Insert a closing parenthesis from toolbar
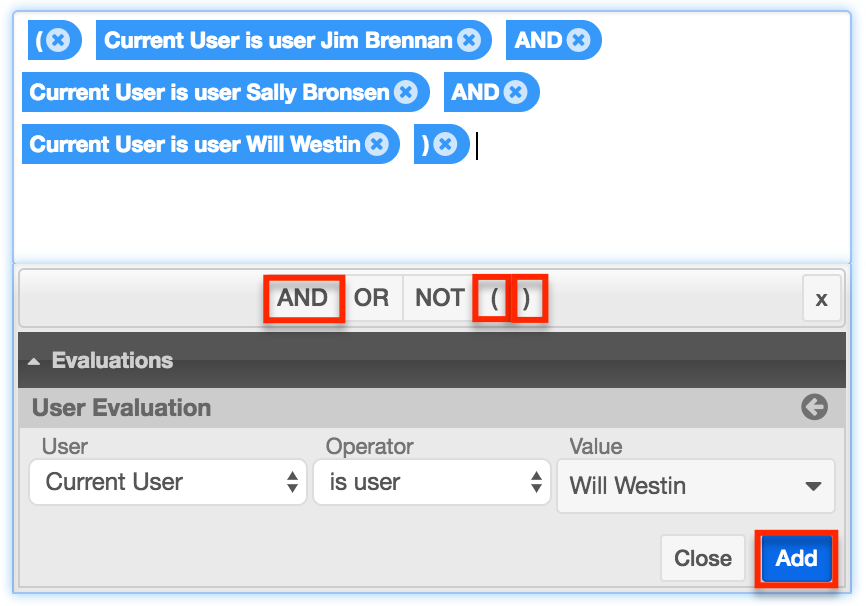This screenshot has height=606, width=866. point(527,299)
